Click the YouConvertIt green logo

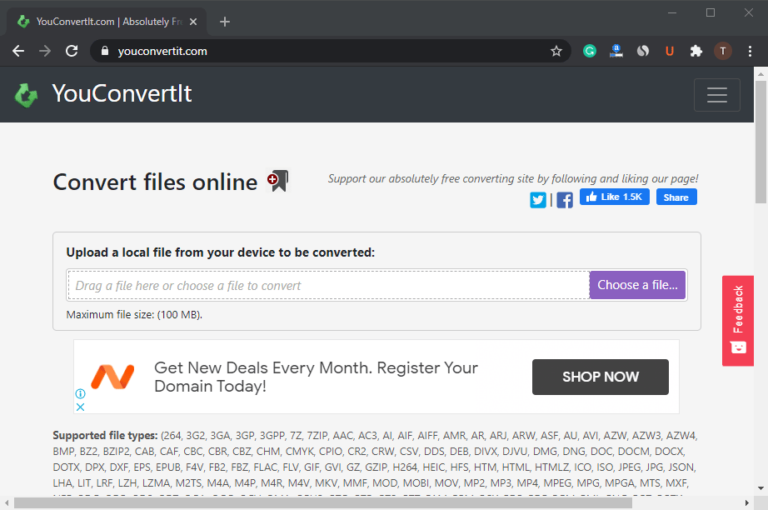(26, 95)
